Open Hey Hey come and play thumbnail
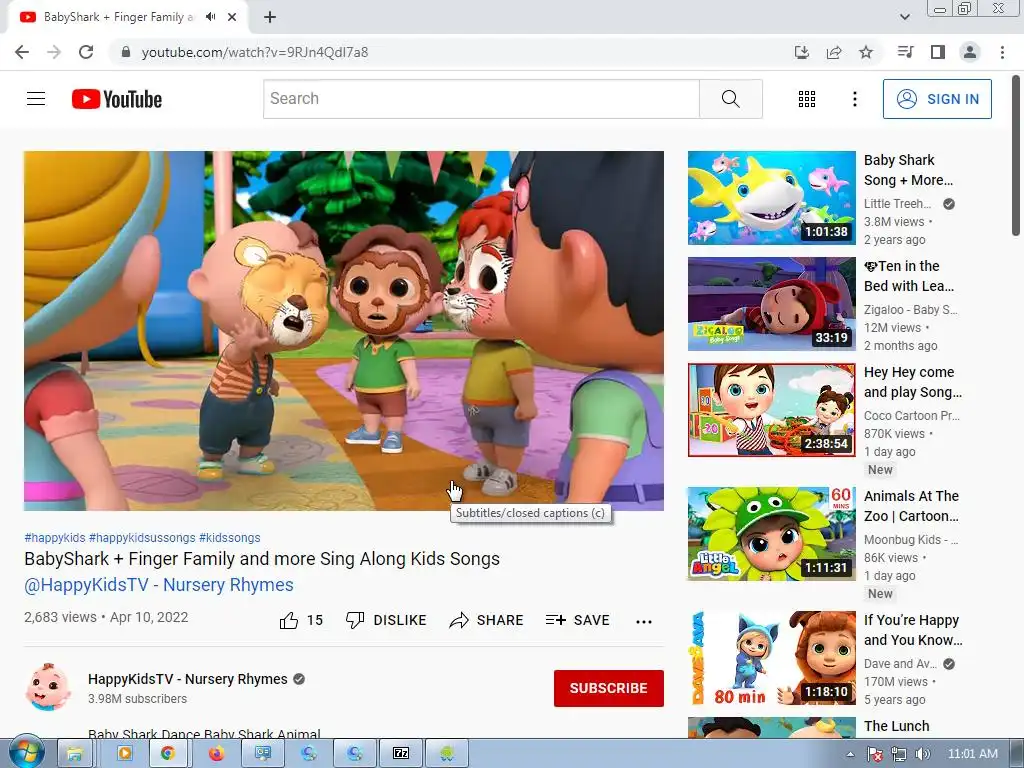 (771, 410)
